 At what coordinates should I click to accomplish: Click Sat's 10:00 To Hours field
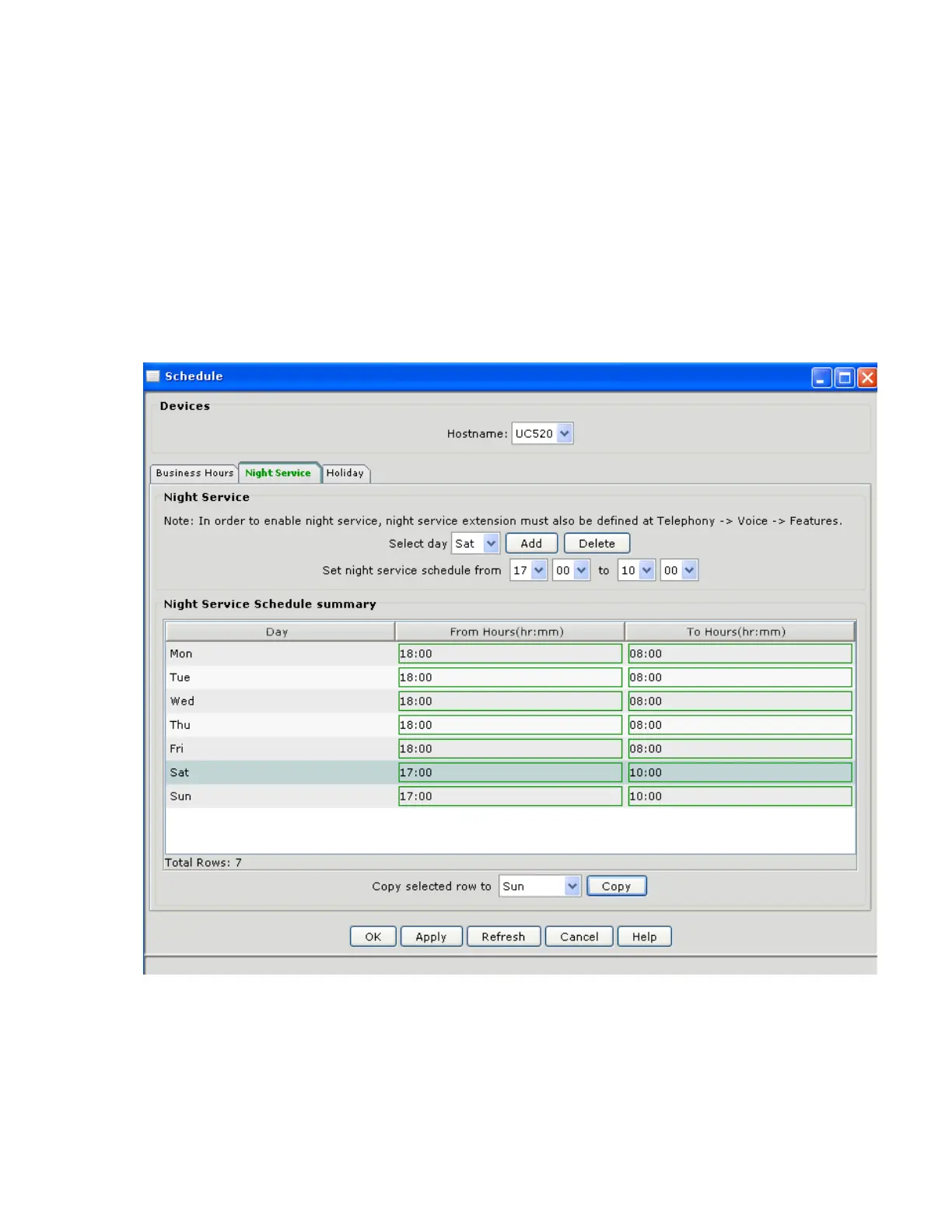740,772
